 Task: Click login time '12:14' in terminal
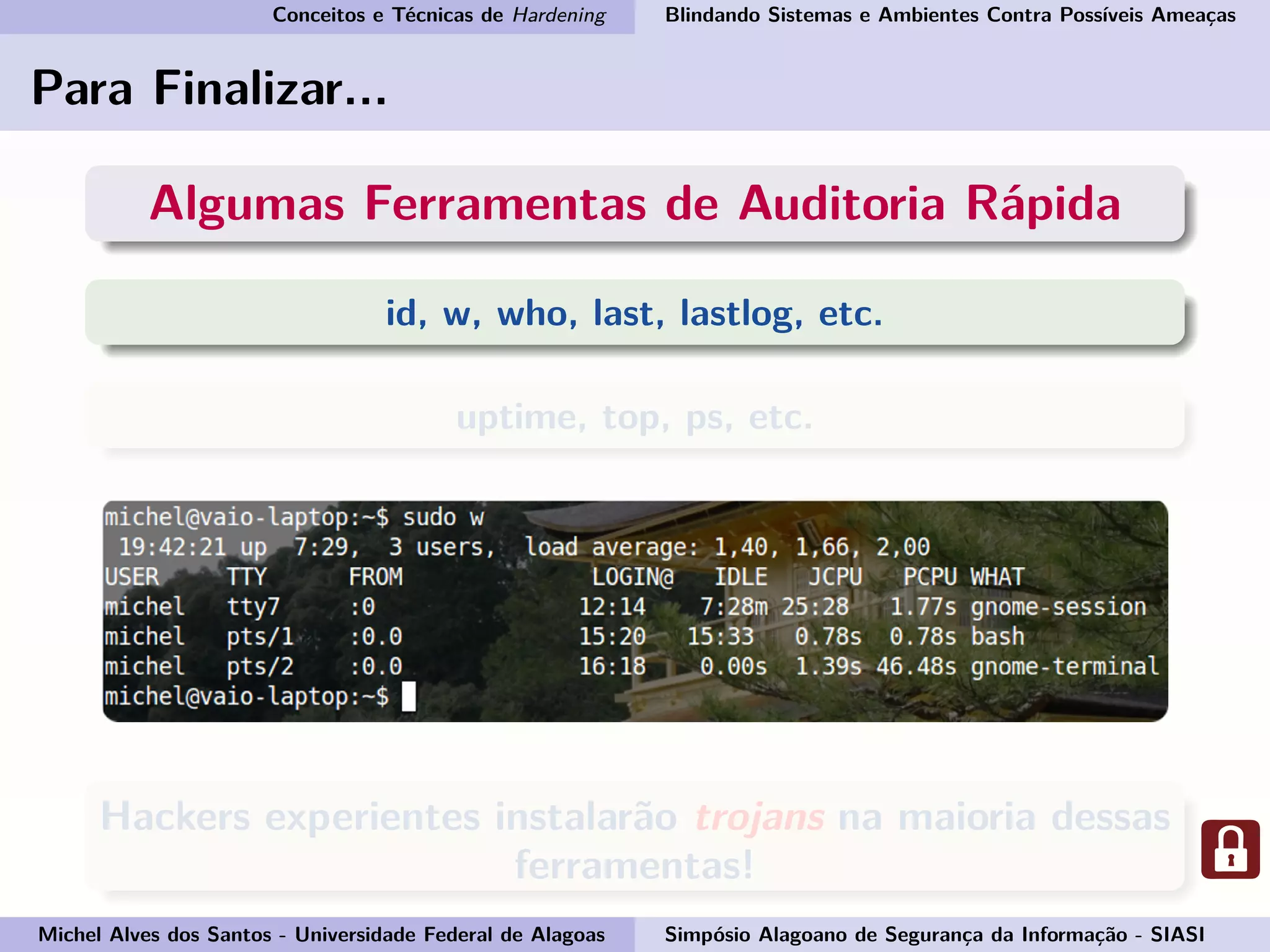click(x=613, y=606)
